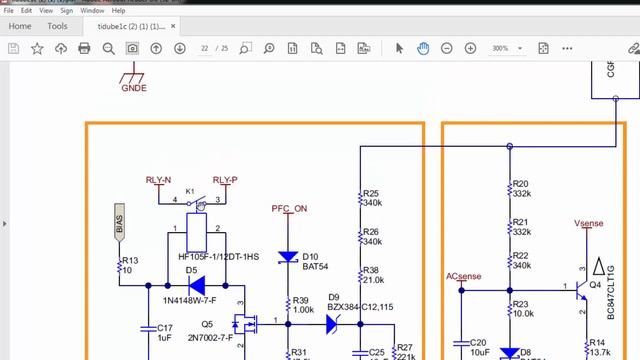Select the tidube1c document tab
The width and height of the screenshot is (640, 360).
point(131,27)
